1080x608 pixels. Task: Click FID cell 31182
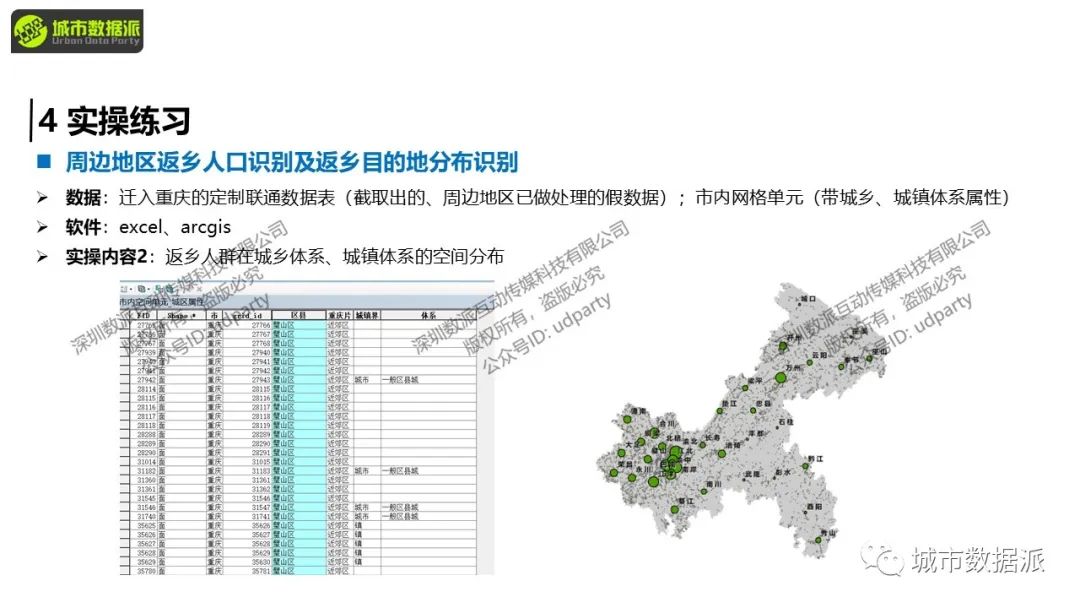[145, 470]
